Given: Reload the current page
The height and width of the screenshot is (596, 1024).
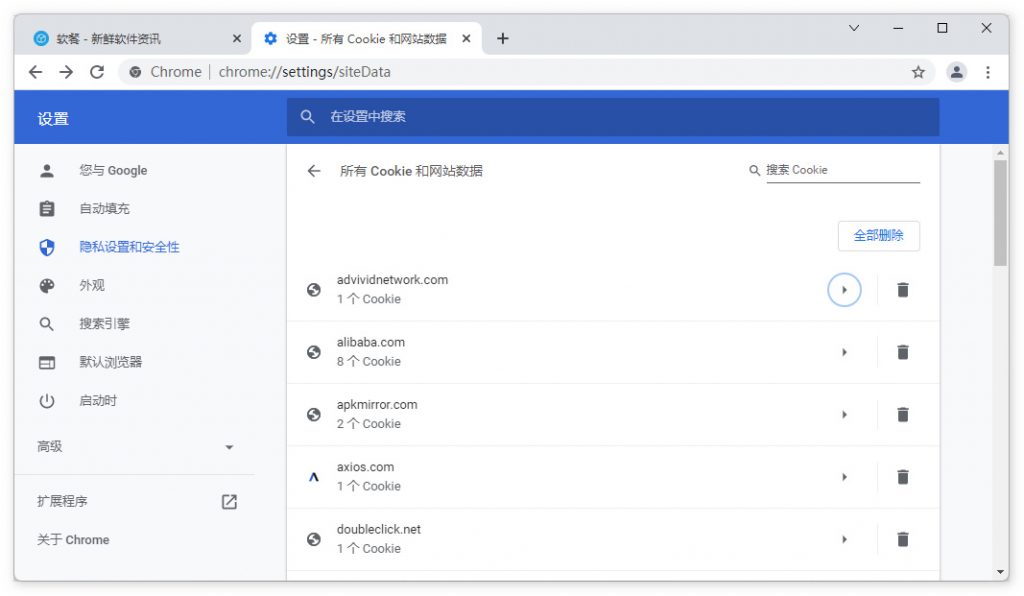Looking at the screenshot, I should coord(96,72).
